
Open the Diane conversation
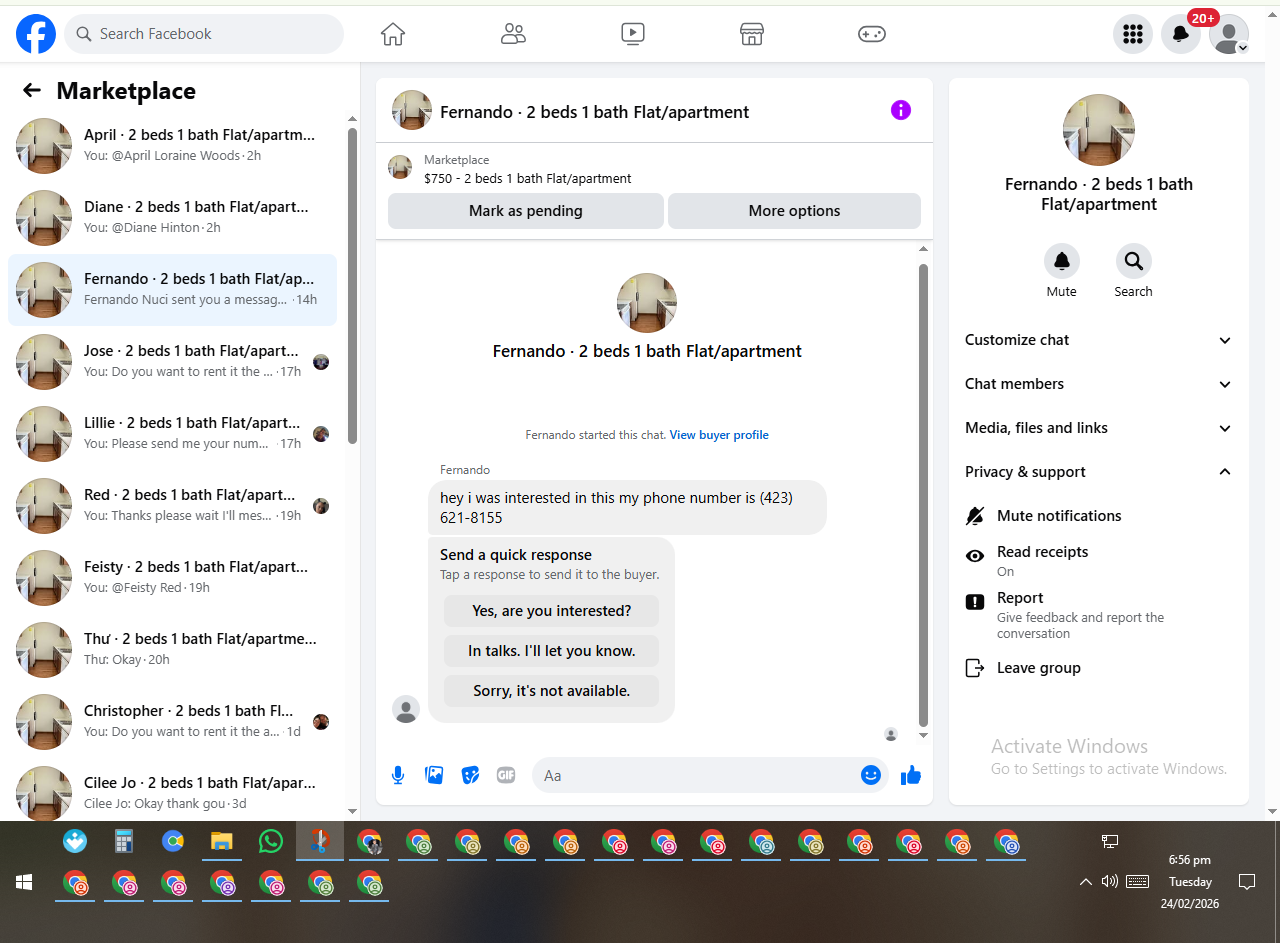coord(172,218)
